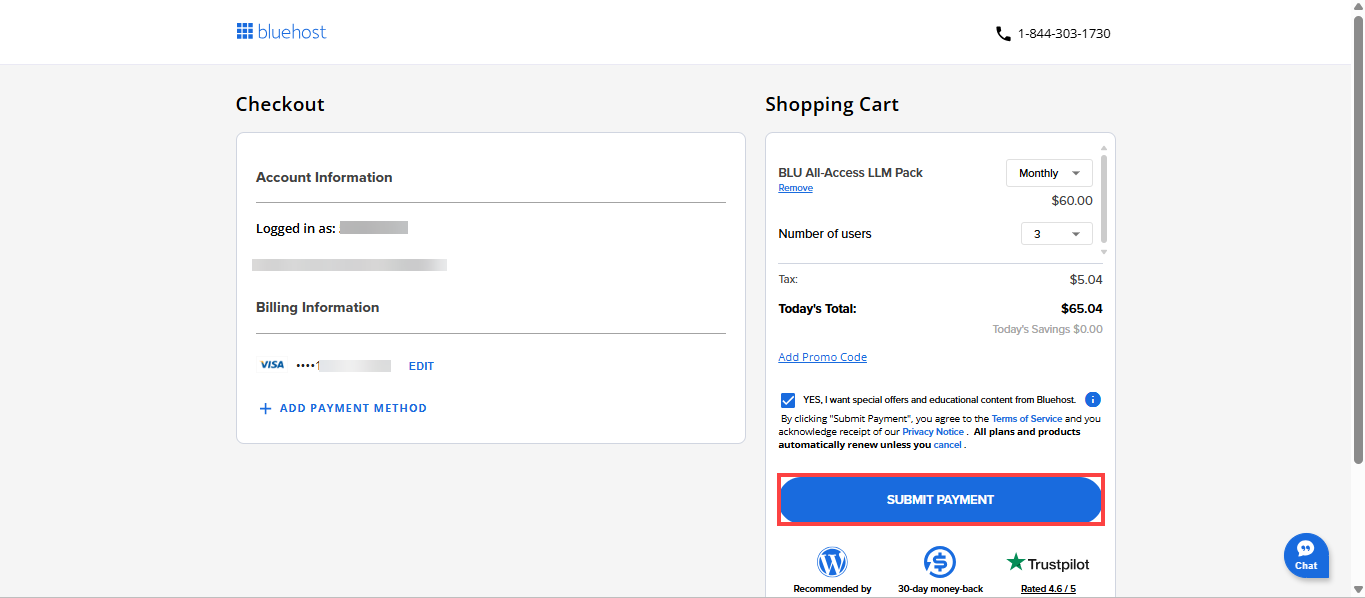Click the Visa card icon
The image size is (1365, 598).
[272, 364]
